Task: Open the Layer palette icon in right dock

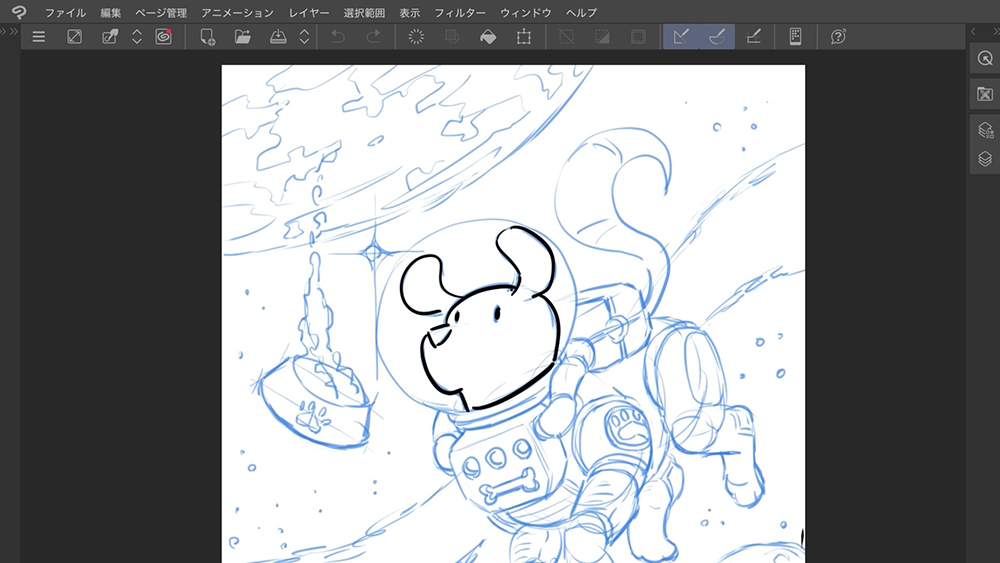Action: pyautogui.click(x=984, y=159)
